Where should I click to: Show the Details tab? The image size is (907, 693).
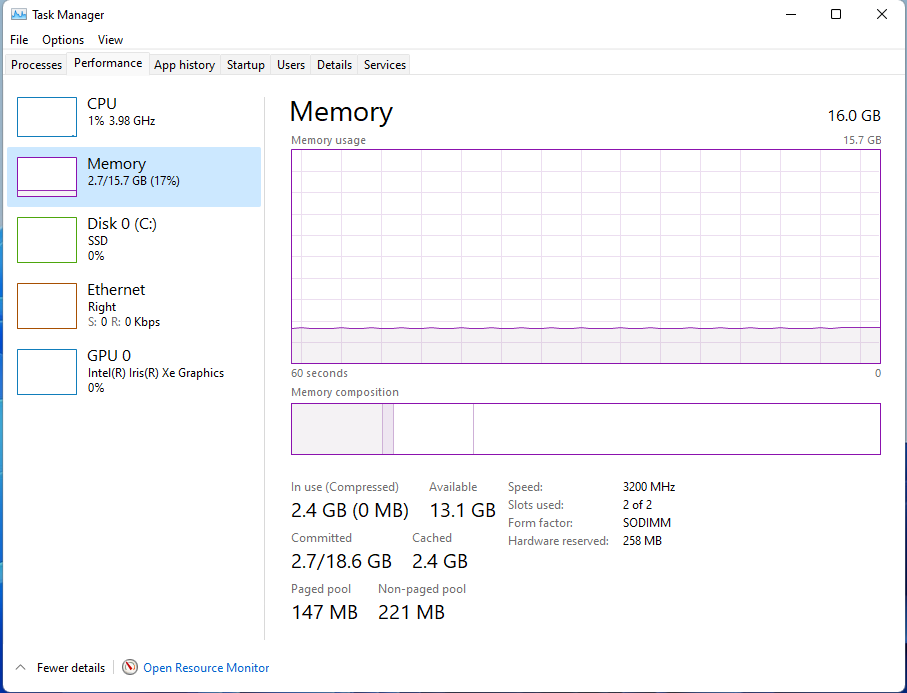(x=334, y=65)
